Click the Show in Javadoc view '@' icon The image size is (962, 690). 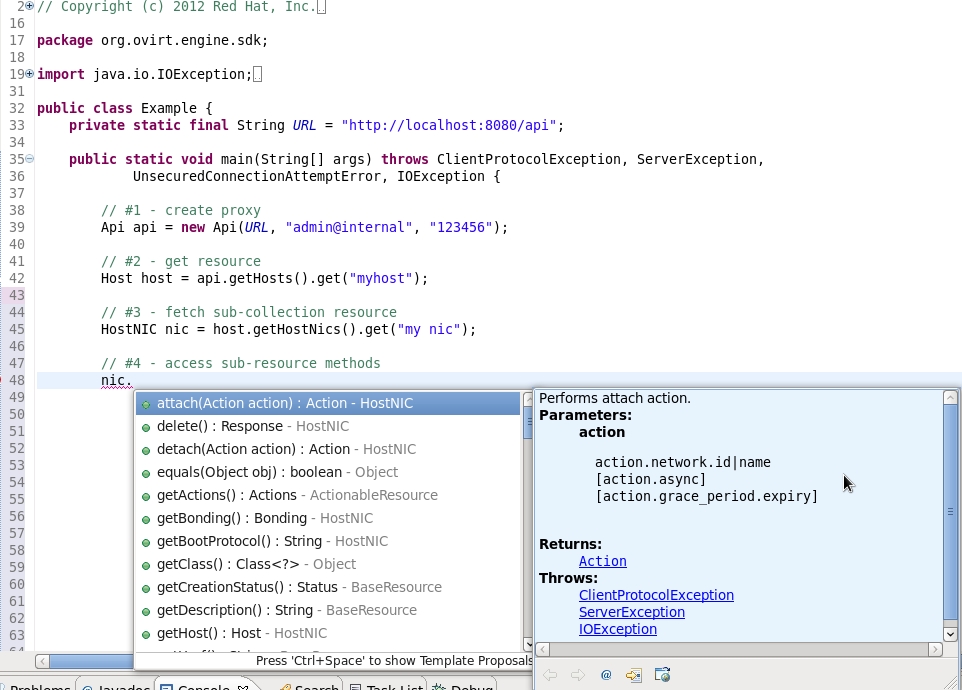(606, 675)
